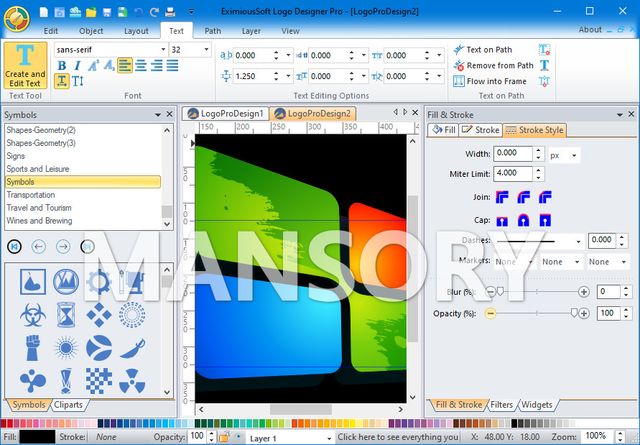The width and height of the screenshot is (640, 445).
Task: Go to previous symbols page arrow
Action: [x=39, y=246]
